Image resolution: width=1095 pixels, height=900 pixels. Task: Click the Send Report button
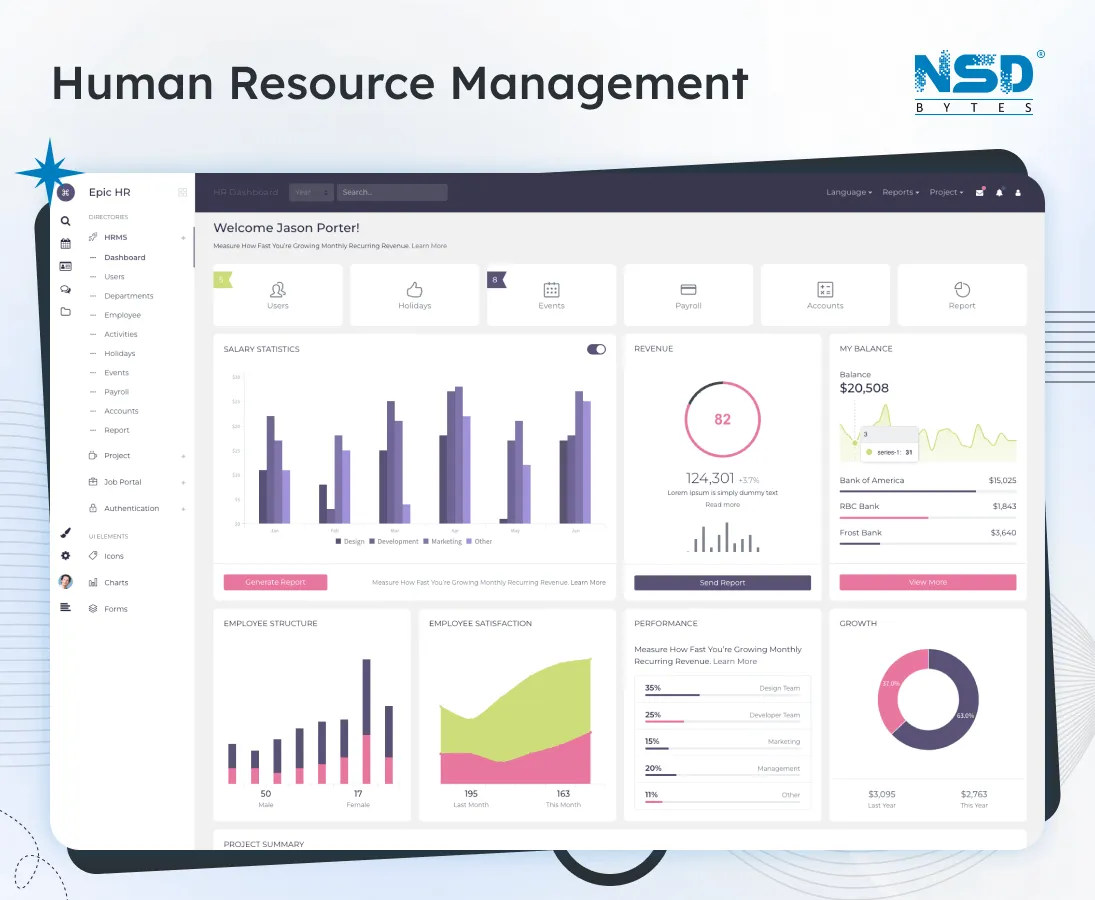tap(722, 582)
